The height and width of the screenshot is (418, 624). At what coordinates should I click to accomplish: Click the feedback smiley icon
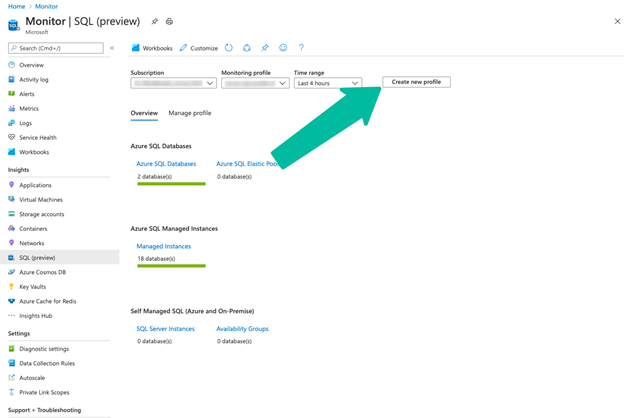pos(283,48)
